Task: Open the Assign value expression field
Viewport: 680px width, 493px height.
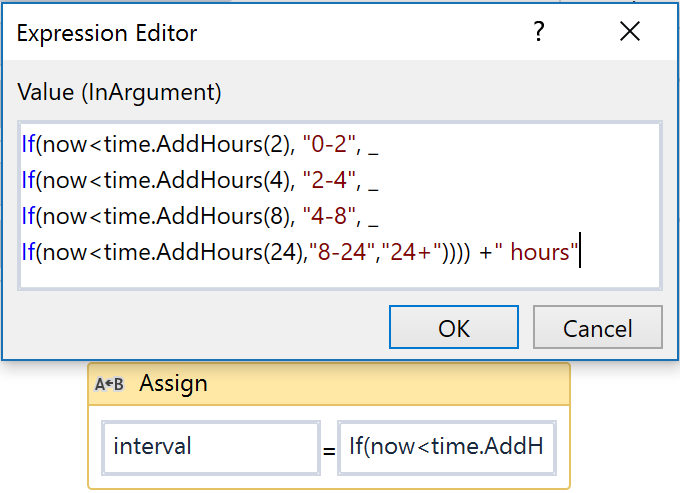Action: [446, 446]
